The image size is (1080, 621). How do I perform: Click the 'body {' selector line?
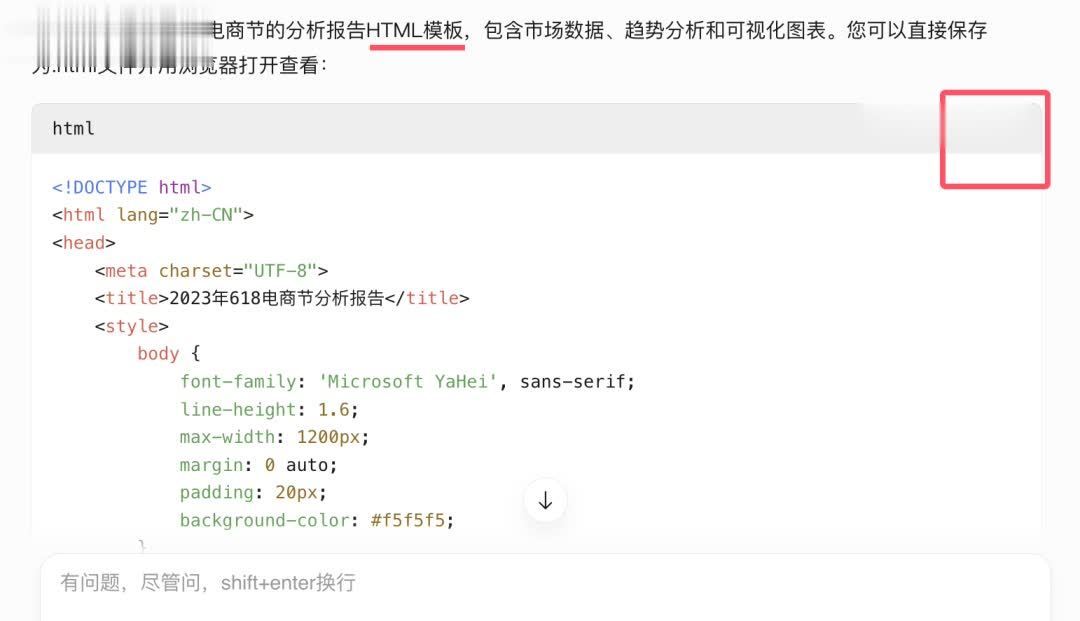(169, 354)
